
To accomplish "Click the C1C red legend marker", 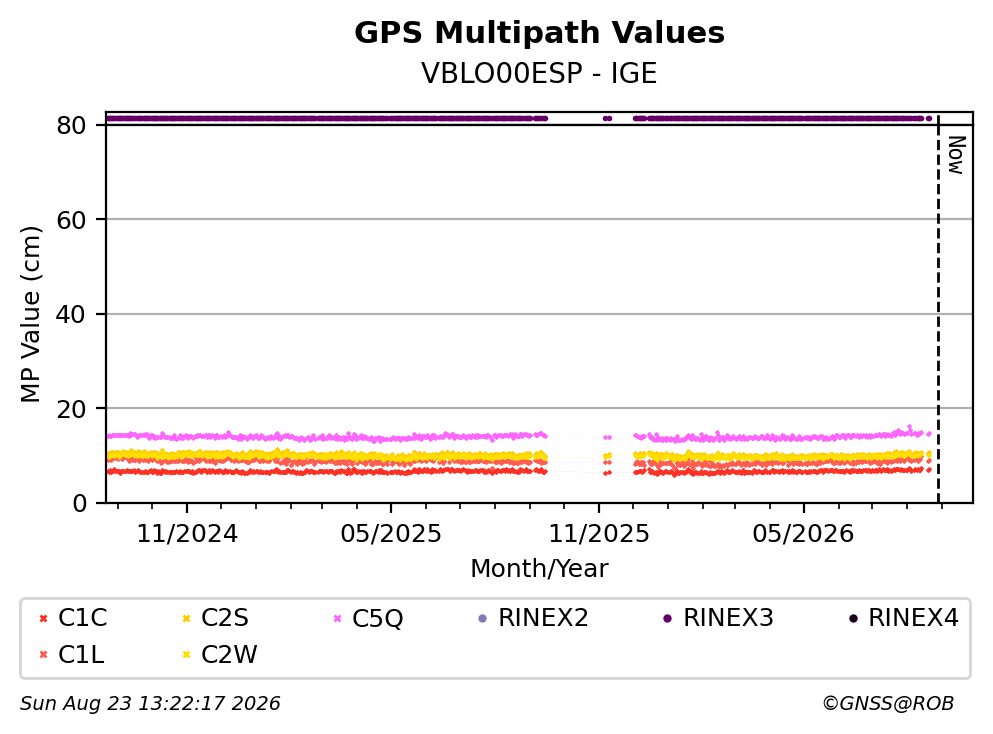I will [x=43, y=619].
